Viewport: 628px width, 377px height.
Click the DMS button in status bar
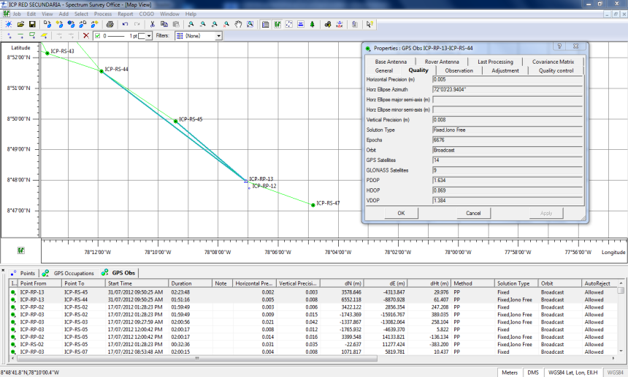533,373
